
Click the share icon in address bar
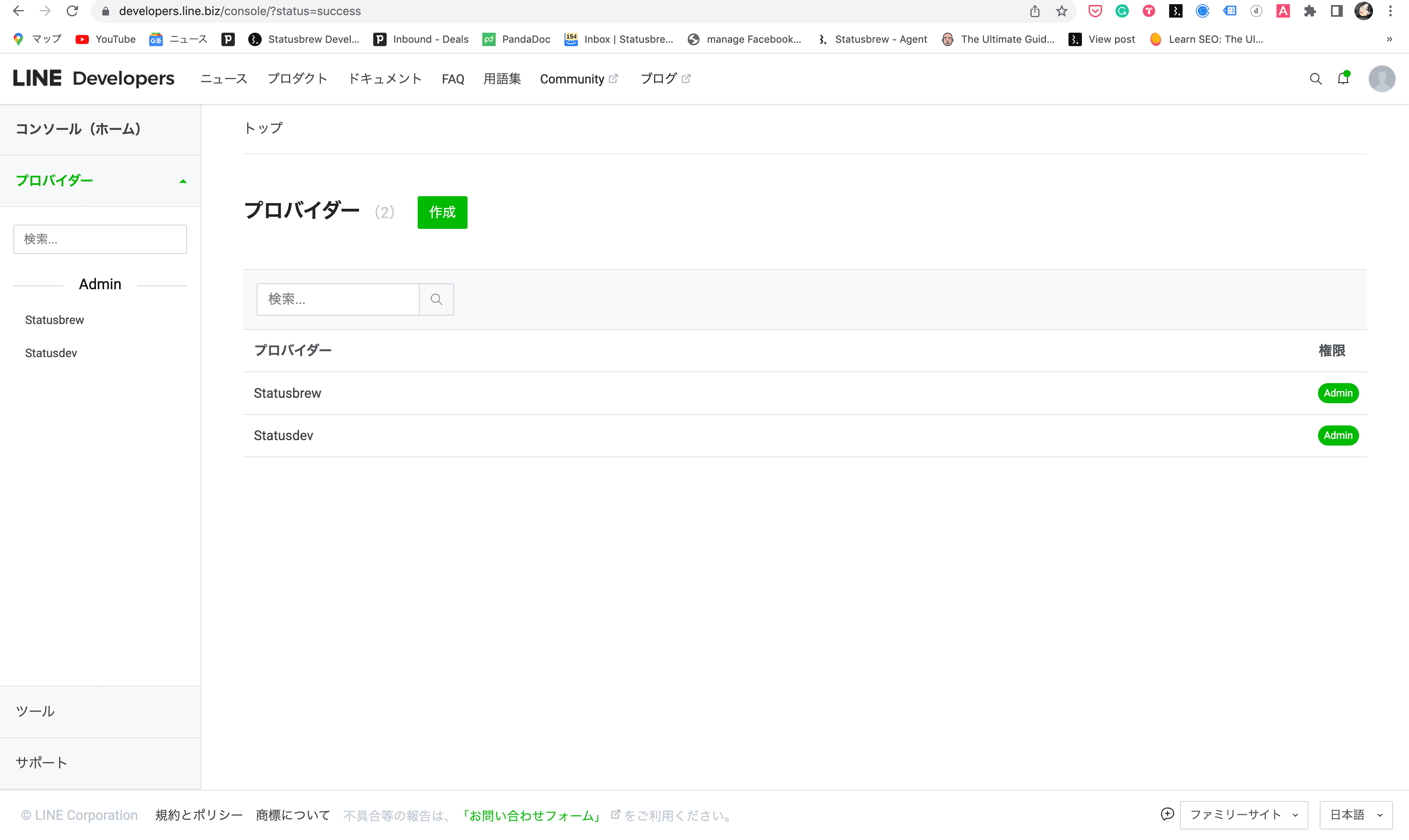tap(1035, 11)
